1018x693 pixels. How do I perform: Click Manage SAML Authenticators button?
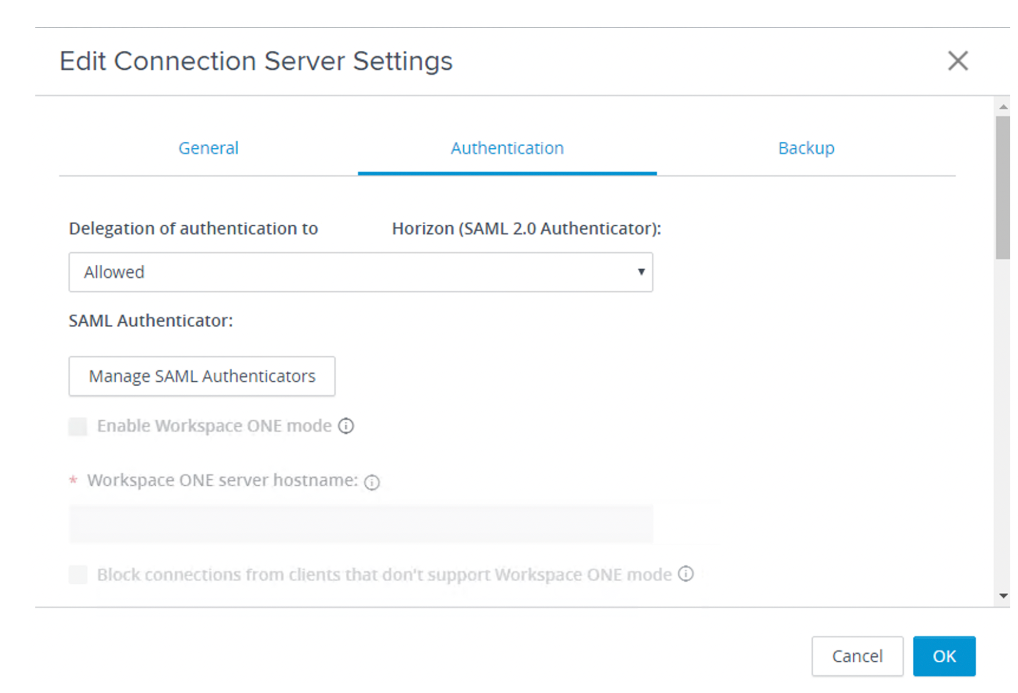[202, 376]
